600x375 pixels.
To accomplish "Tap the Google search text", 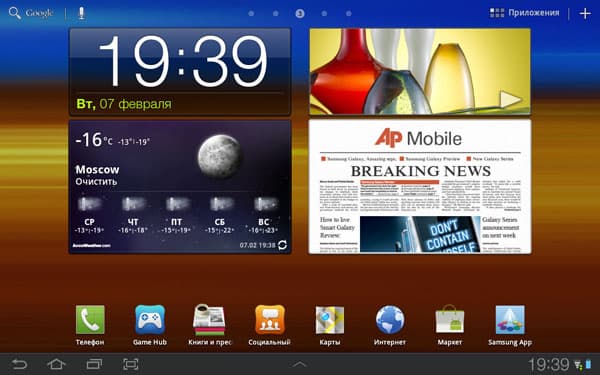I will click(39, 13).
